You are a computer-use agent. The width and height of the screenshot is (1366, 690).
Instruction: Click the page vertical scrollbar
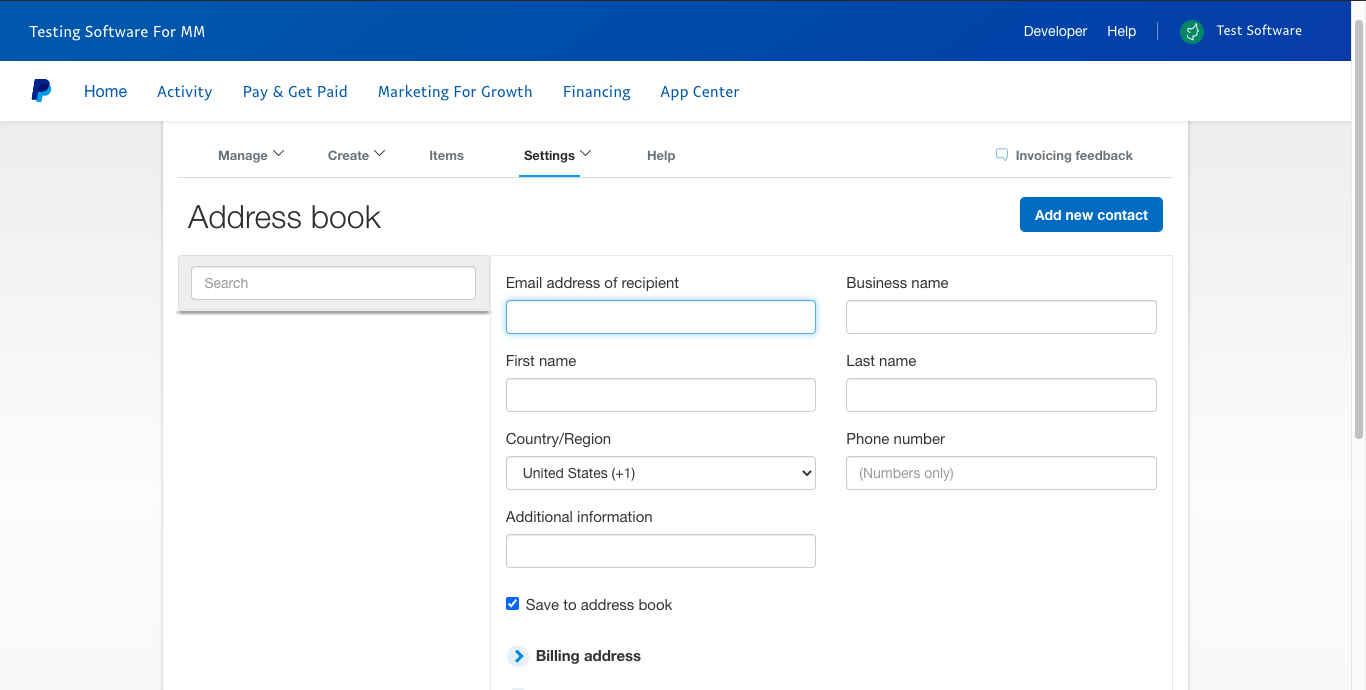(1359, 230)
